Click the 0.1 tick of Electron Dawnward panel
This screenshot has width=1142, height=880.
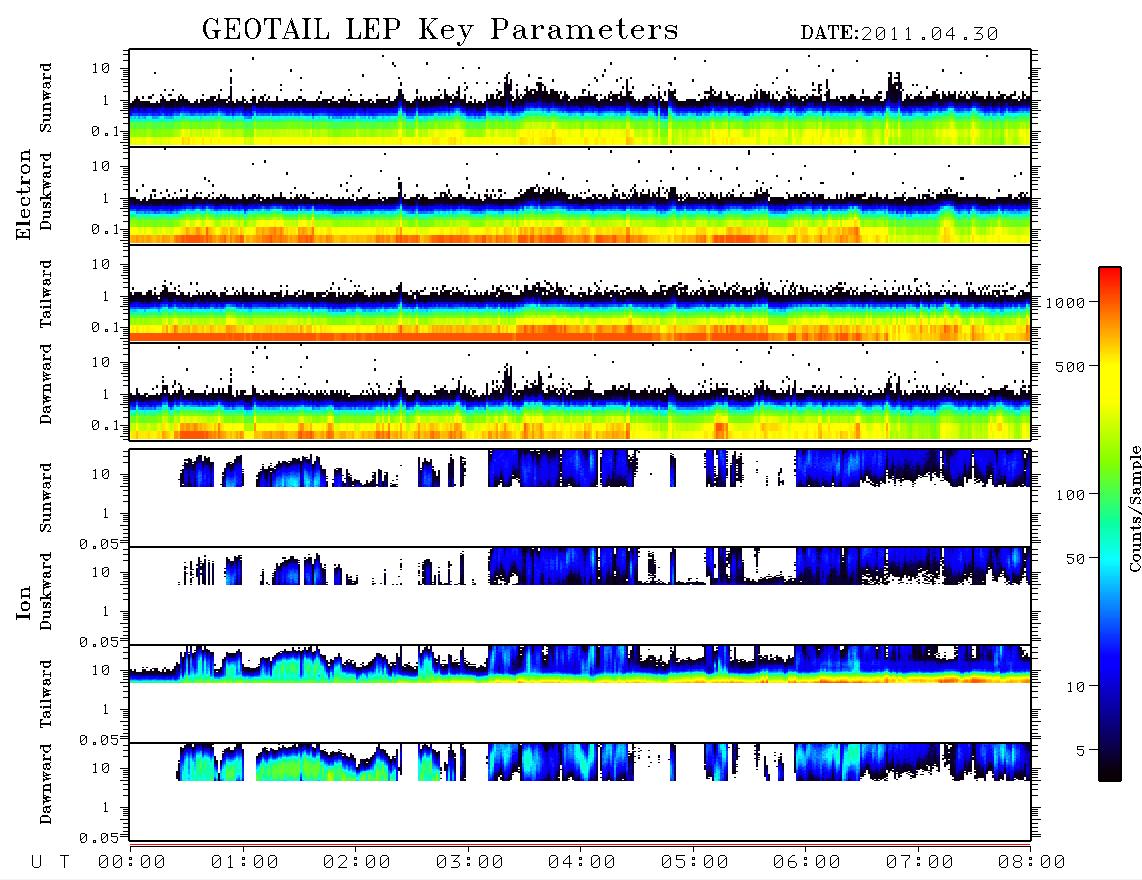point(105,425)
